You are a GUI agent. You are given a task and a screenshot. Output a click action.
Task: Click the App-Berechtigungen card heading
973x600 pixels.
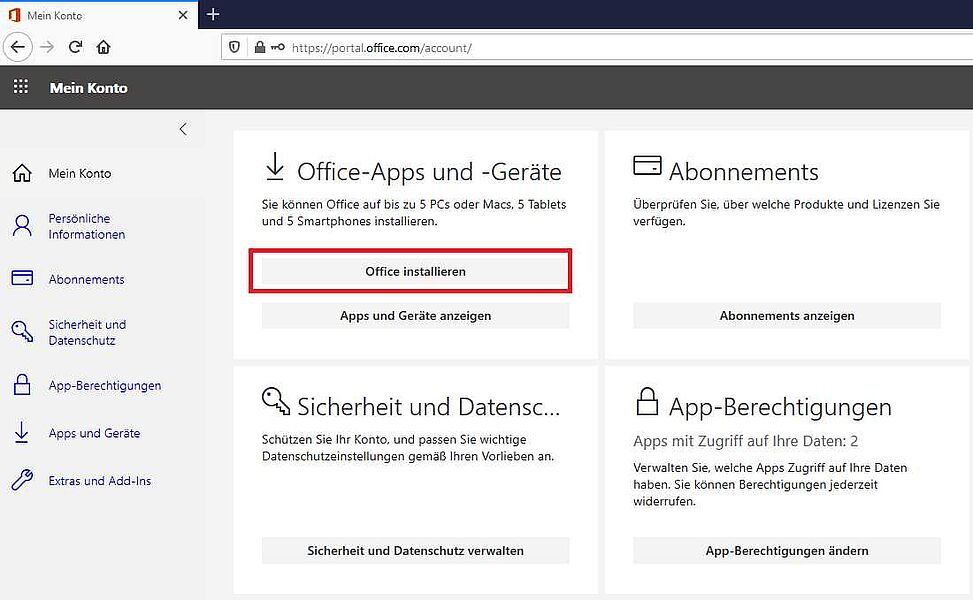click(x=780, y=408)
